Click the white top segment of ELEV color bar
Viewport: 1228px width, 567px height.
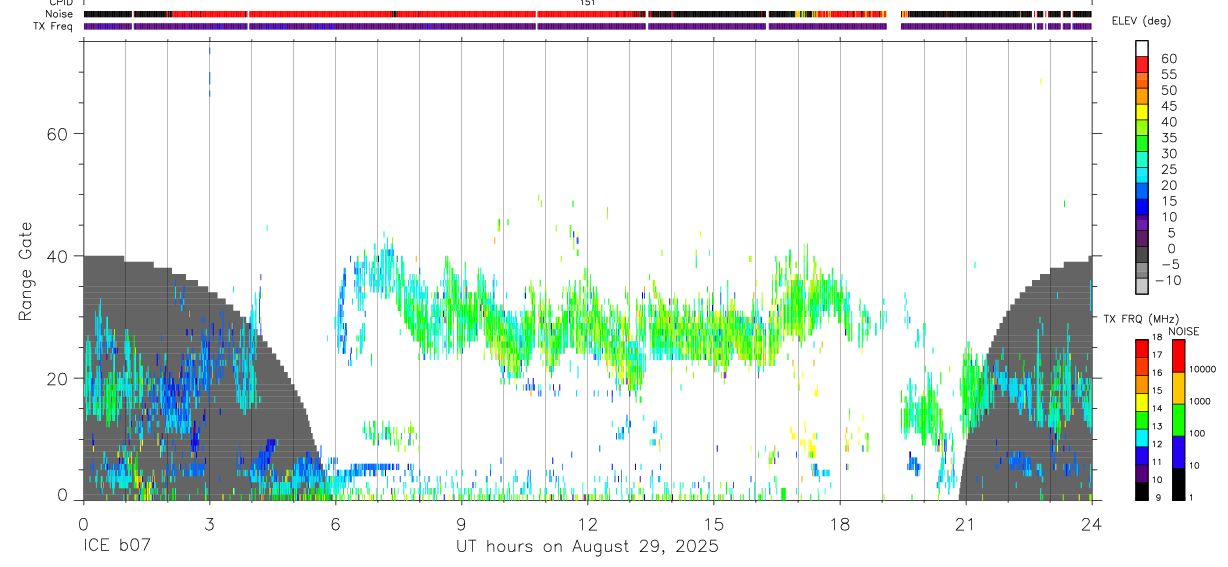pyautogui.click(x=1142, y=46)
